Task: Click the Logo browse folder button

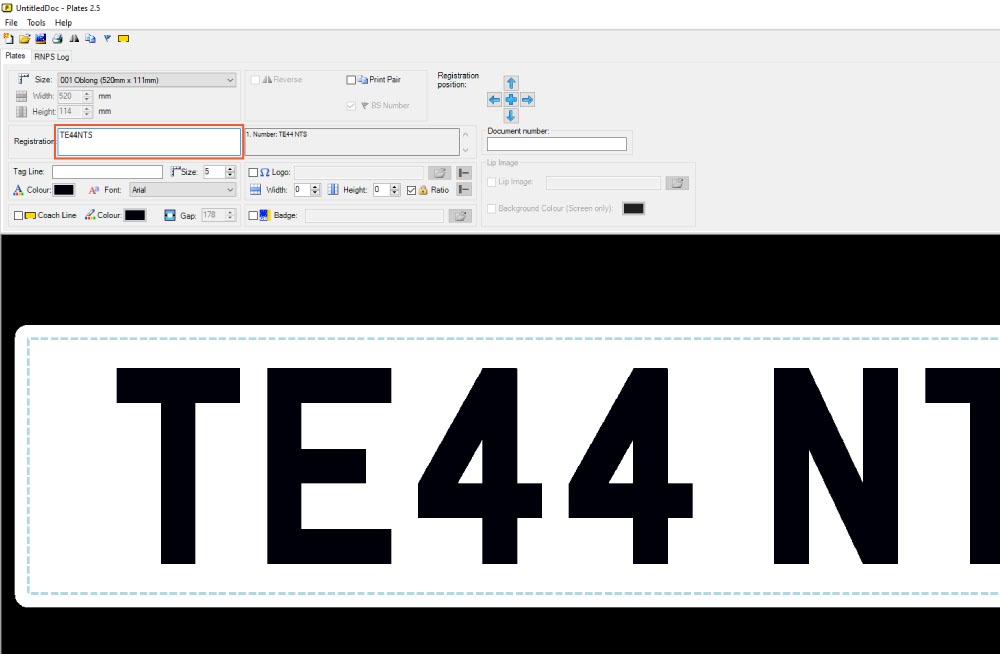Action: [439, 173]
